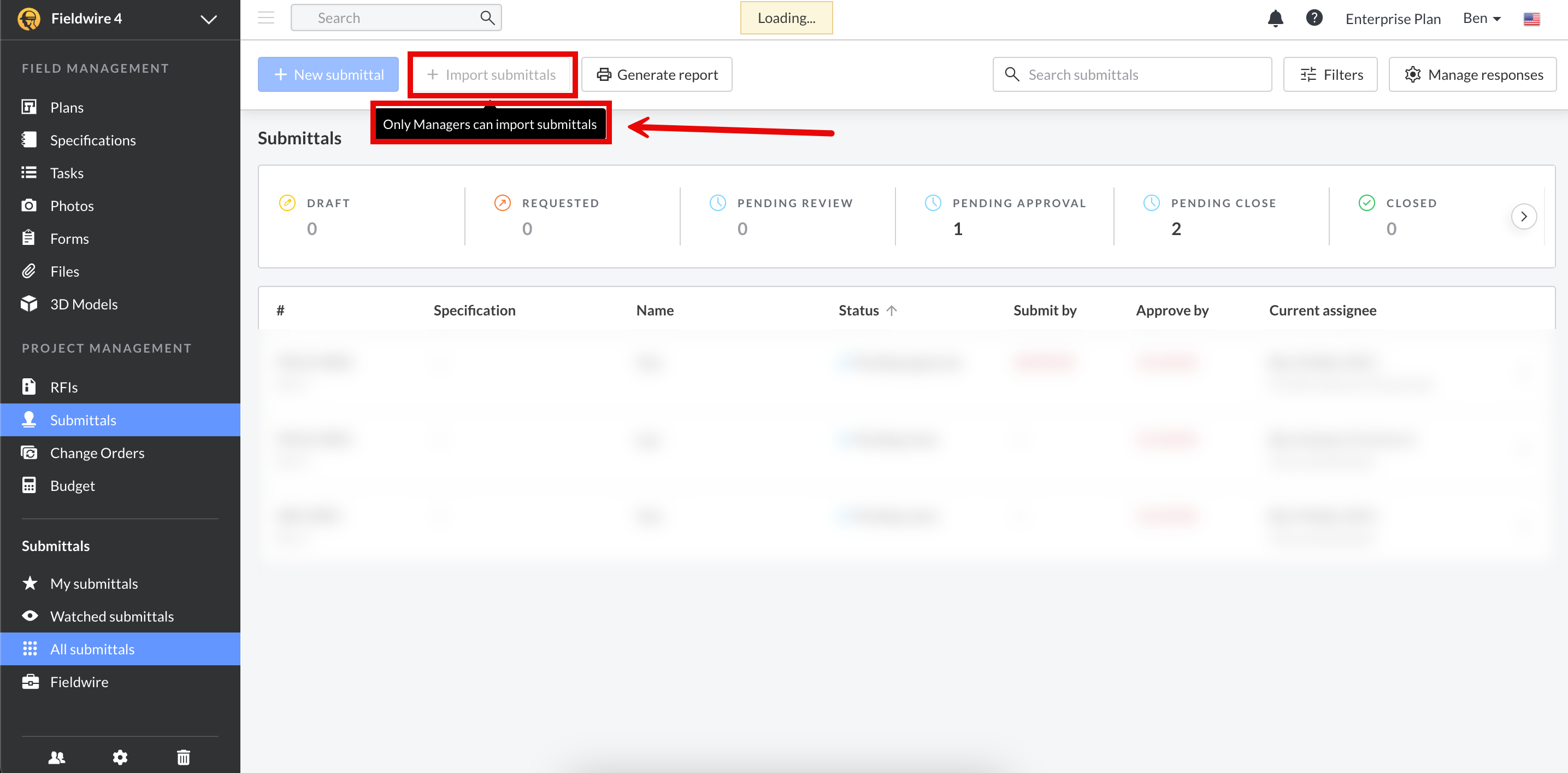Open the people icon at sidebar bottom
1568x773 pixels.
click(57, 757)
